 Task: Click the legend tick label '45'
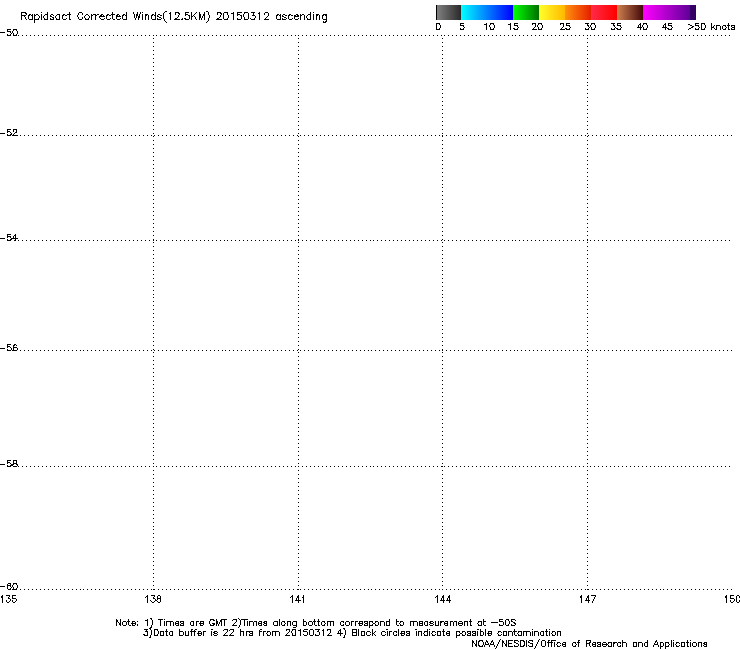click(x=667, y=27)
